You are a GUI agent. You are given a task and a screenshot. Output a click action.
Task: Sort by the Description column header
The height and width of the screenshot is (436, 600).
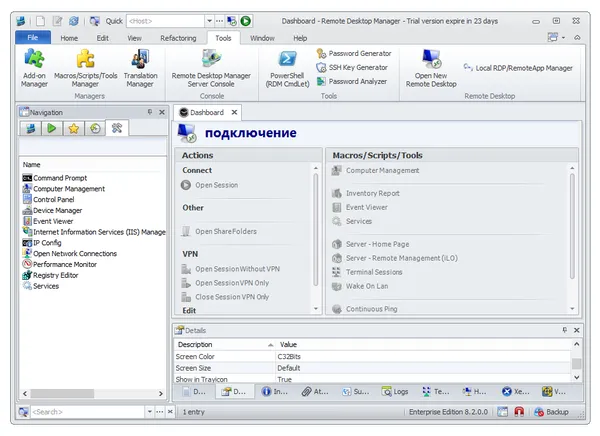coord(225,345)
